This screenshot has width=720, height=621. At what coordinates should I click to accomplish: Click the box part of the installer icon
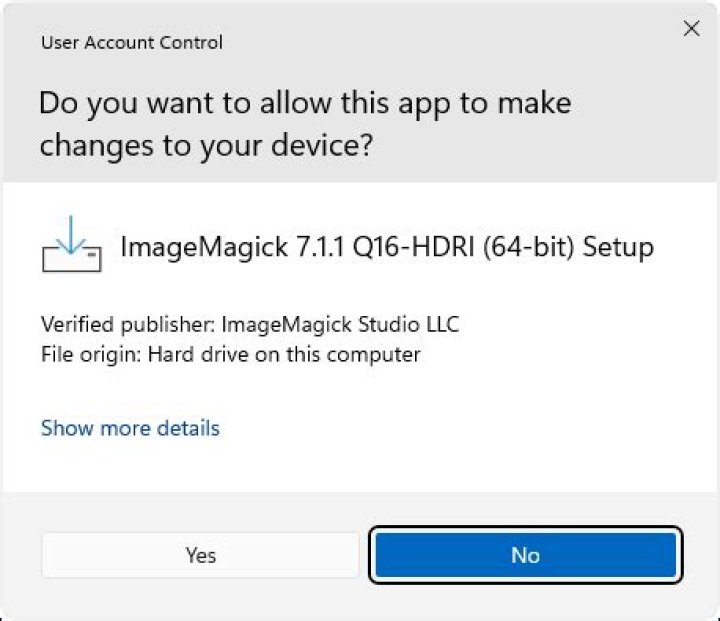click(x=72, y=258)
